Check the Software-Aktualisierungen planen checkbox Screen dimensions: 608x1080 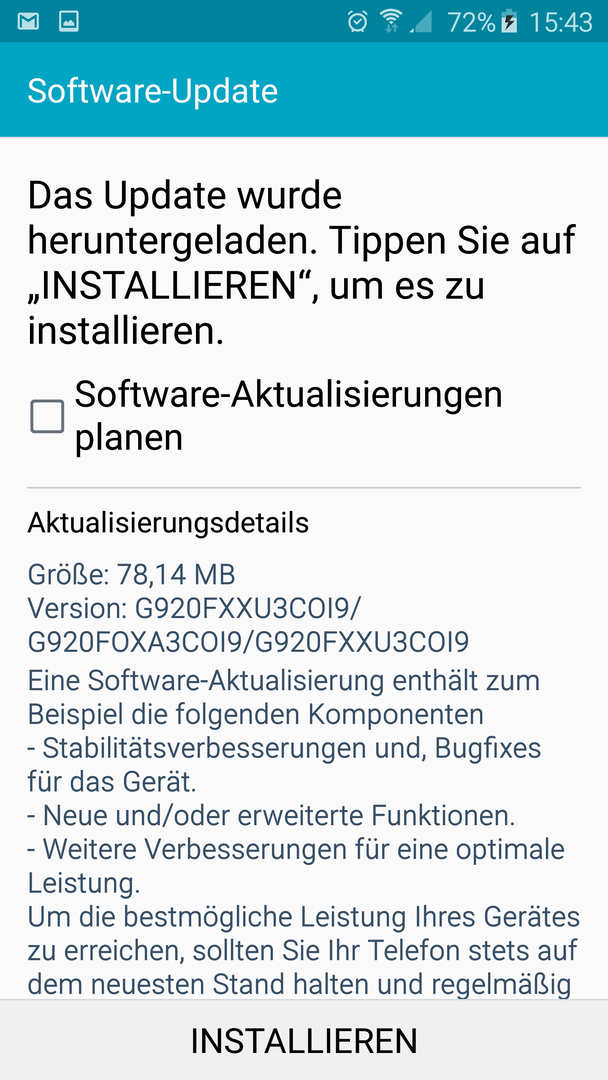[47, 416]
